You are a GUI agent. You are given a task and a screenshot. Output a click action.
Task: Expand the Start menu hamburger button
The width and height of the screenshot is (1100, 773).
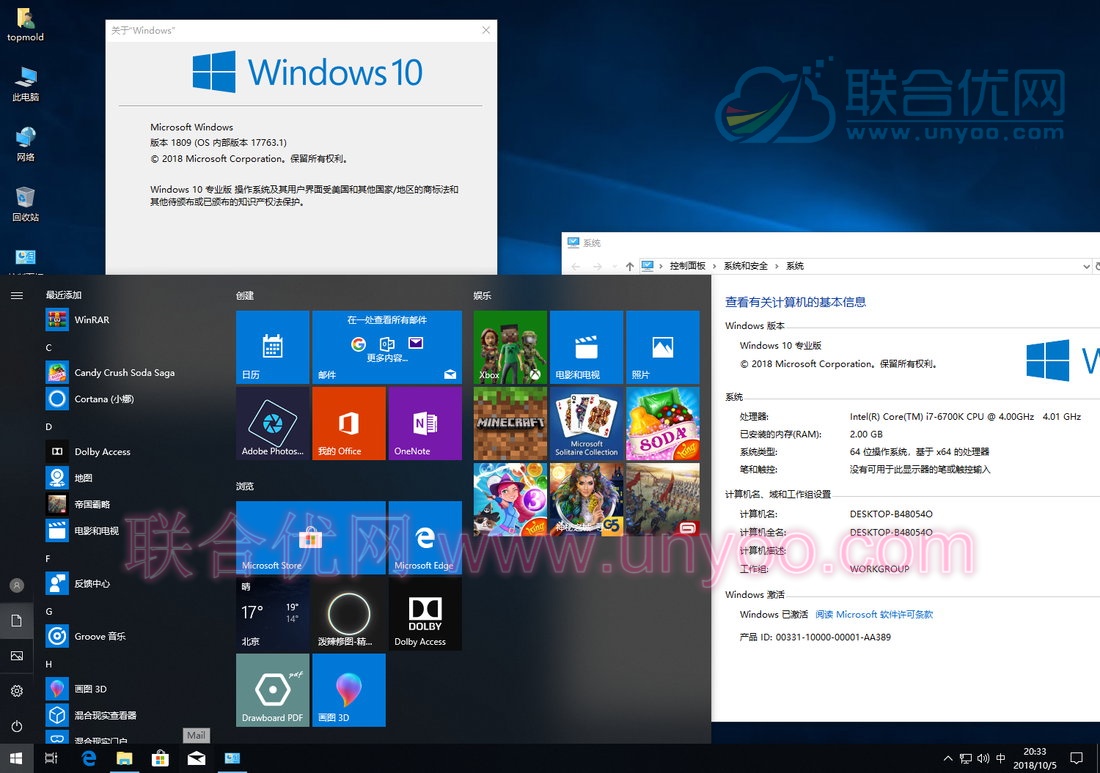pyautogui.click(x=17, y=295)
